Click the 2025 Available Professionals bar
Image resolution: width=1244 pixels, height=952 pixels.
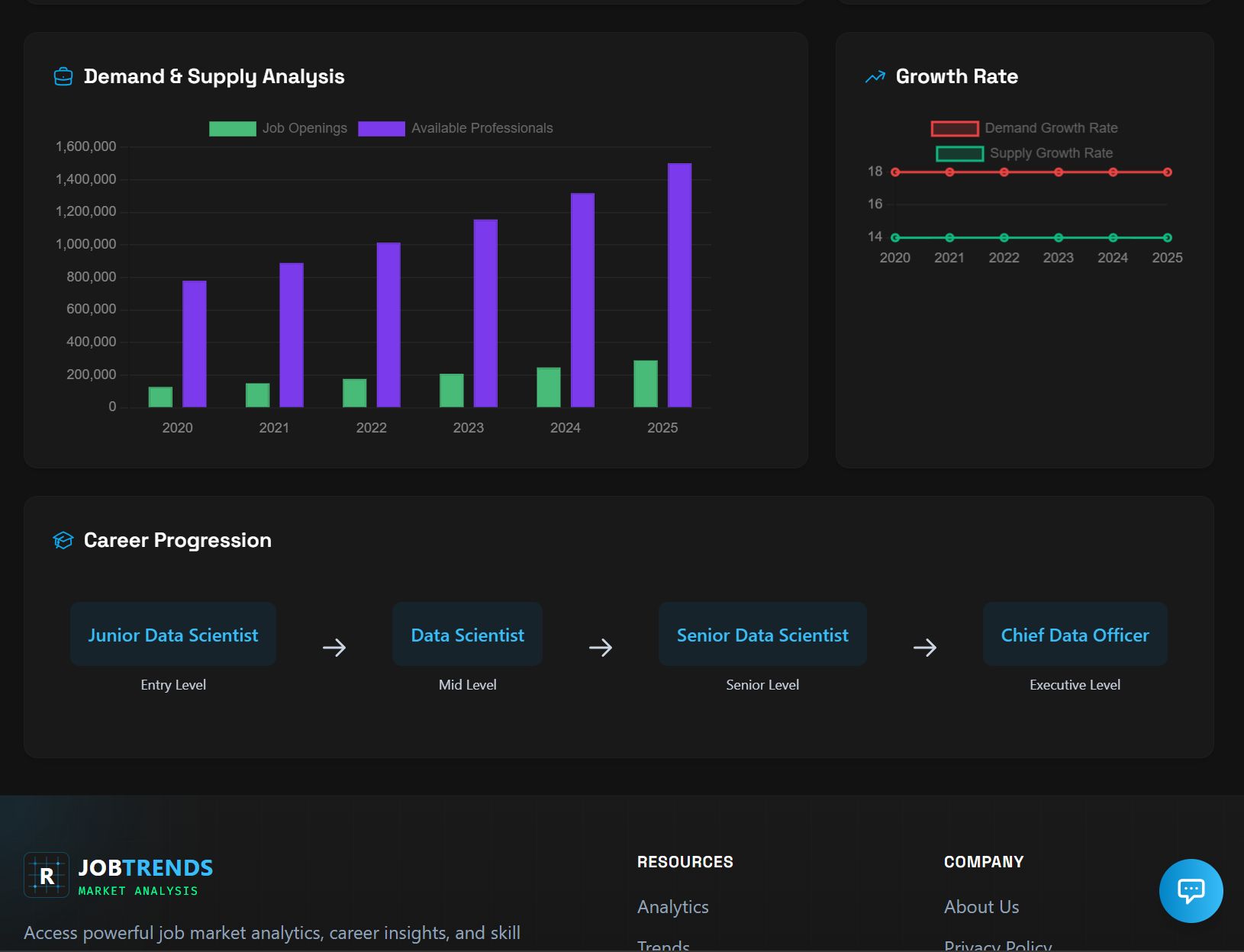(x=679, y=285)
